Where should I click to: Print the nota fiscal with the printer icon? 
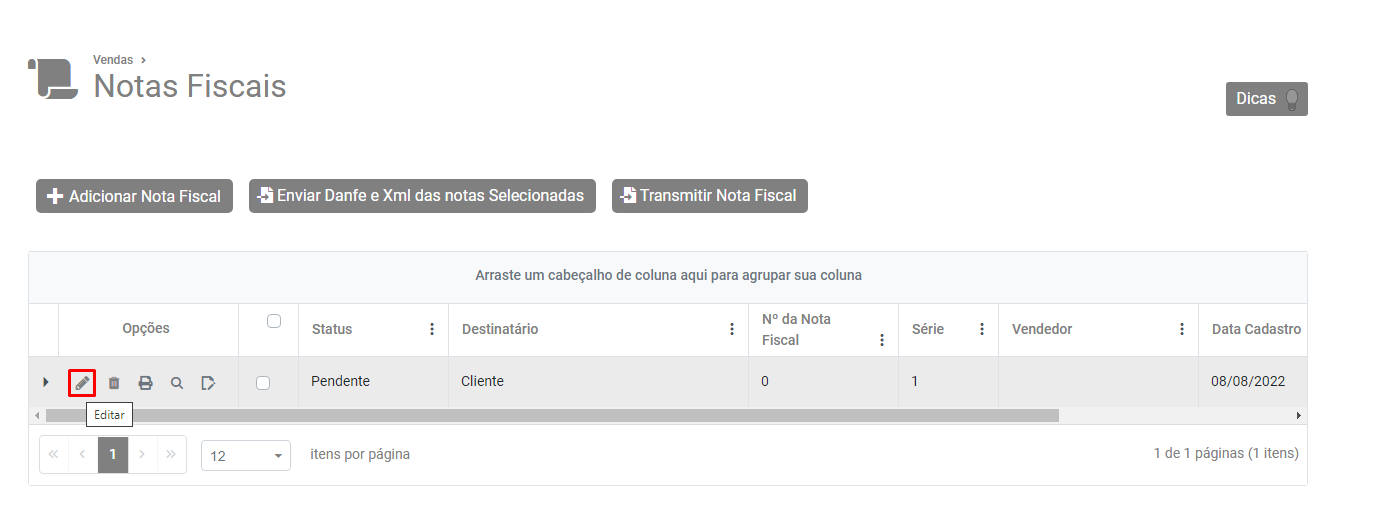click(x=146, y=383)
